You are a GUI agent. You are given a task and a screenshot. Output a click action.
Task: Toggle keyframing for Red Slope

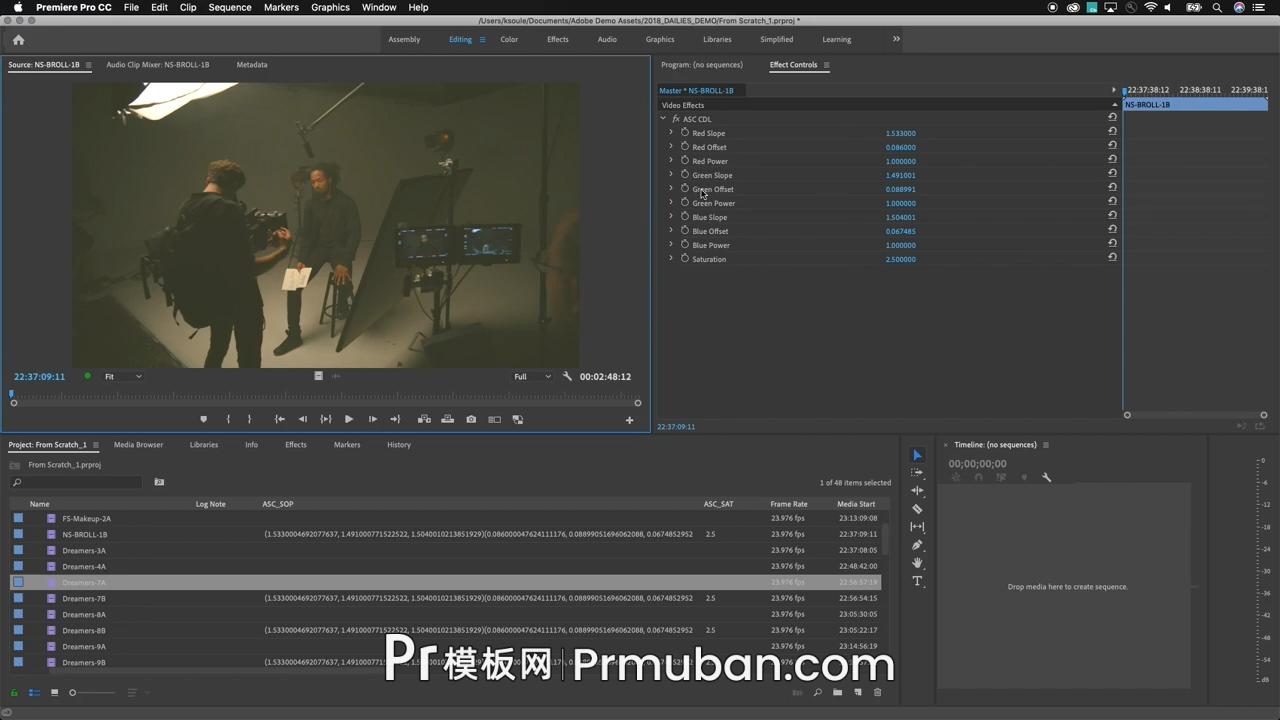tap(685, 133)
